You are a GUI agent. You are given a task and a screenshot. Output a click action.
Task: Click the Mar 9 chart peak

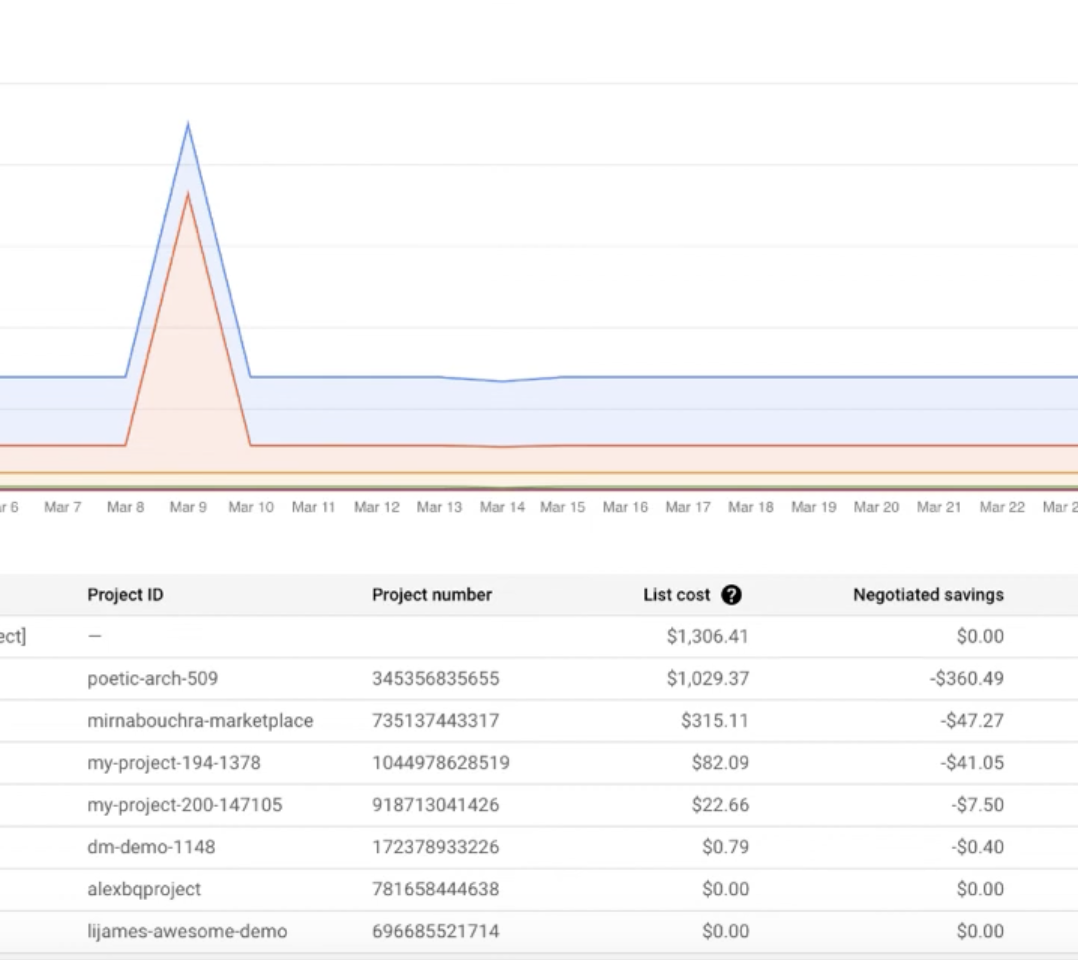(x=187, y=122)
